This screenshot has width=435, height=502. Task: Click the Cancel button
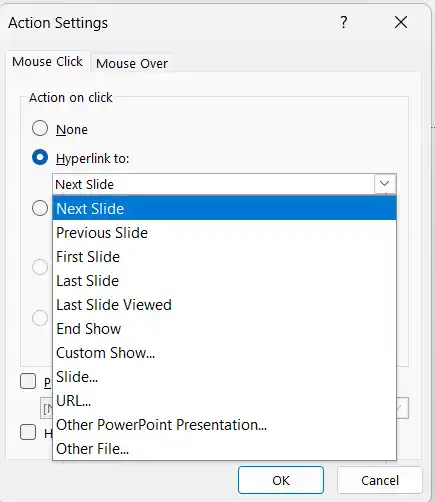(380, 480)
